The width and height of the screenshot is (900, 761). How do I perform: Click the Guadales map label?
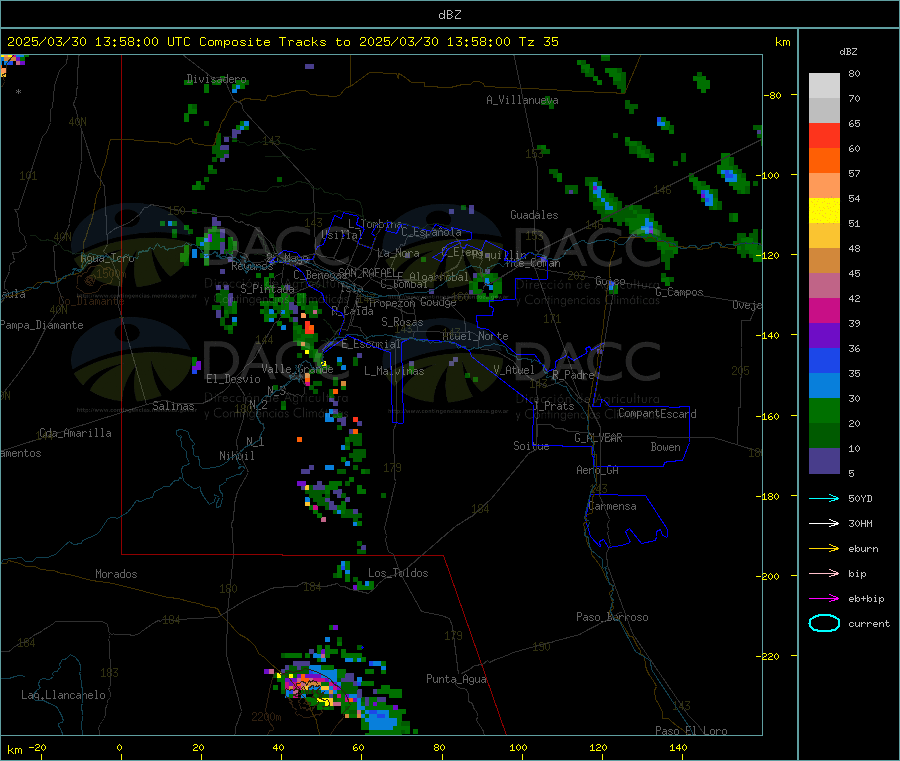534,215
